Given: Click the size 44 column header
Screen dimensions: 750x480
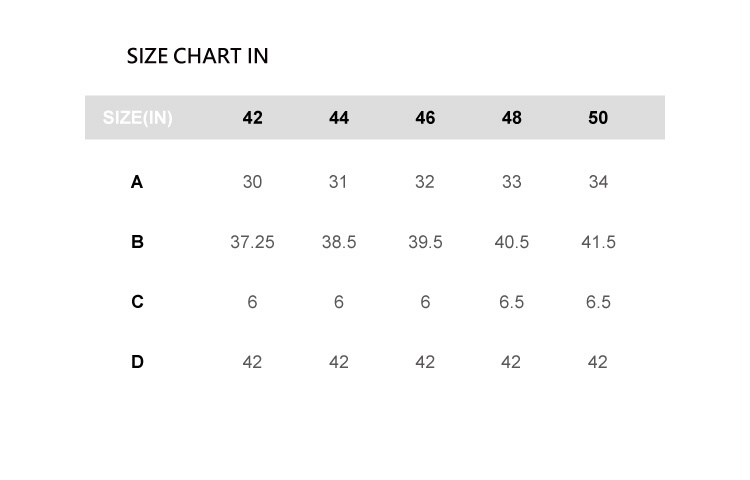Looking at the screenshot, I should click(x=339, y=118).
